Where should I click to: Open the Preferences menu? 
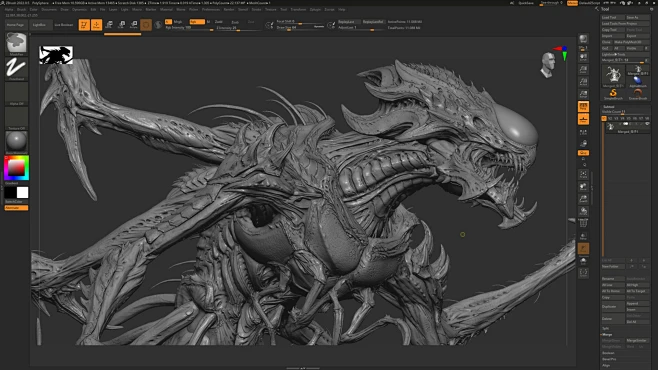coord(211,9)
